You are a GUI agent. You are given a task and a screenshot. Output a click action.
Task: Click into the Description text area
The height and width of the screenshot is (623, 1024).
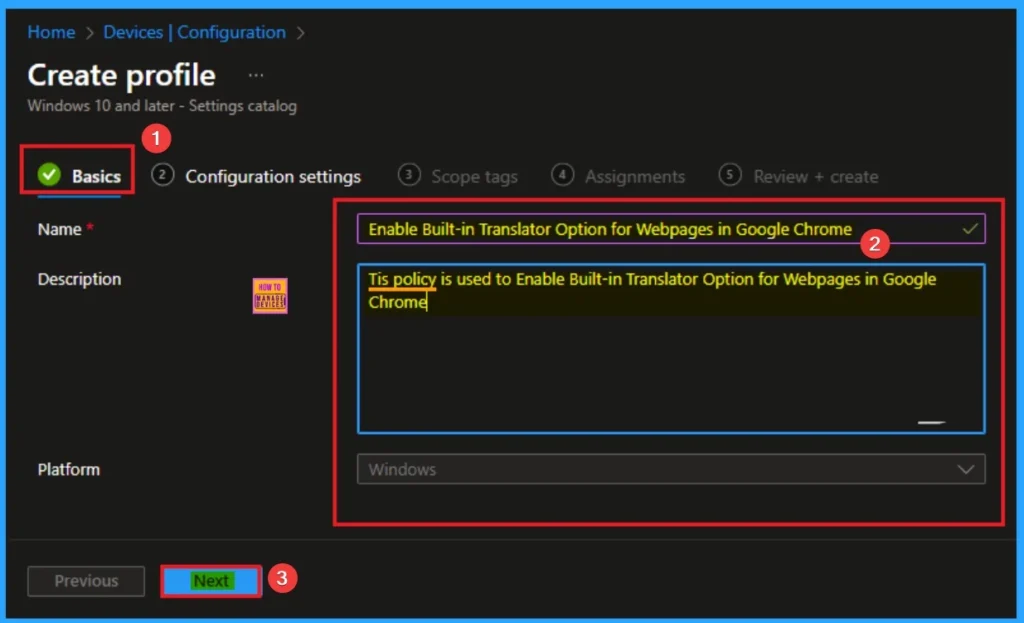[x=671, y=348]
